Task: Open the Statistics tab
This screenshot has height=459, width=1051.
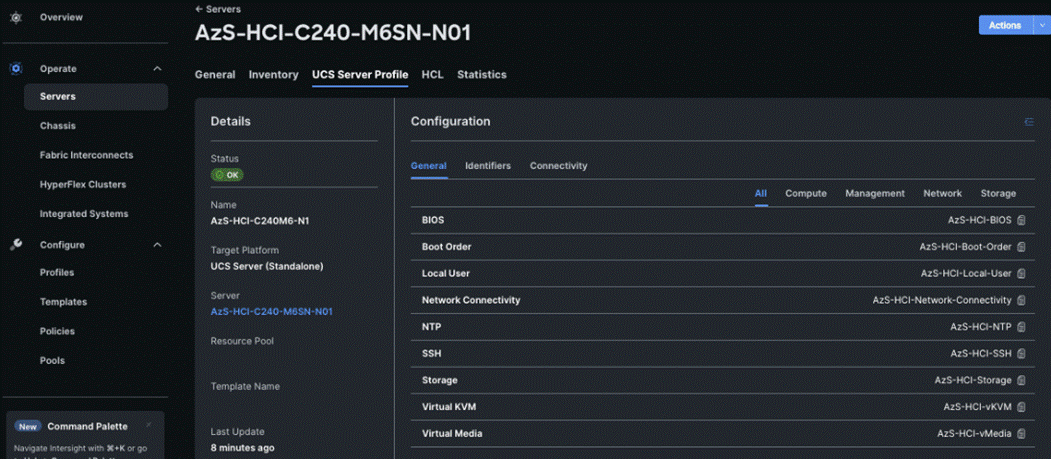Action: 482,74
